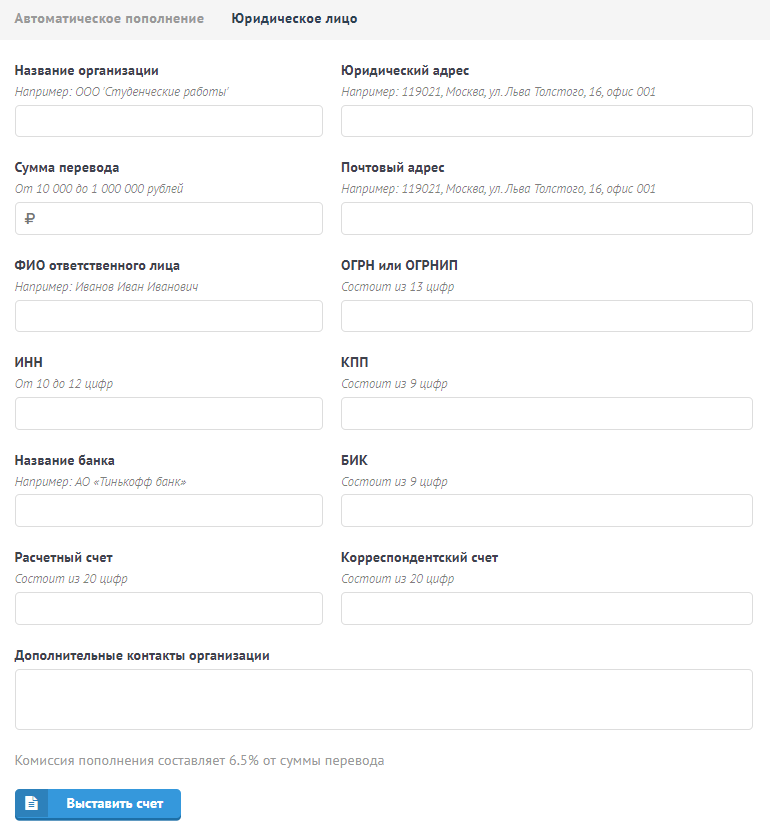This screenshot has width=770, height=835.
Task: Click into the КПП field
Action: [x=546, y=413]
